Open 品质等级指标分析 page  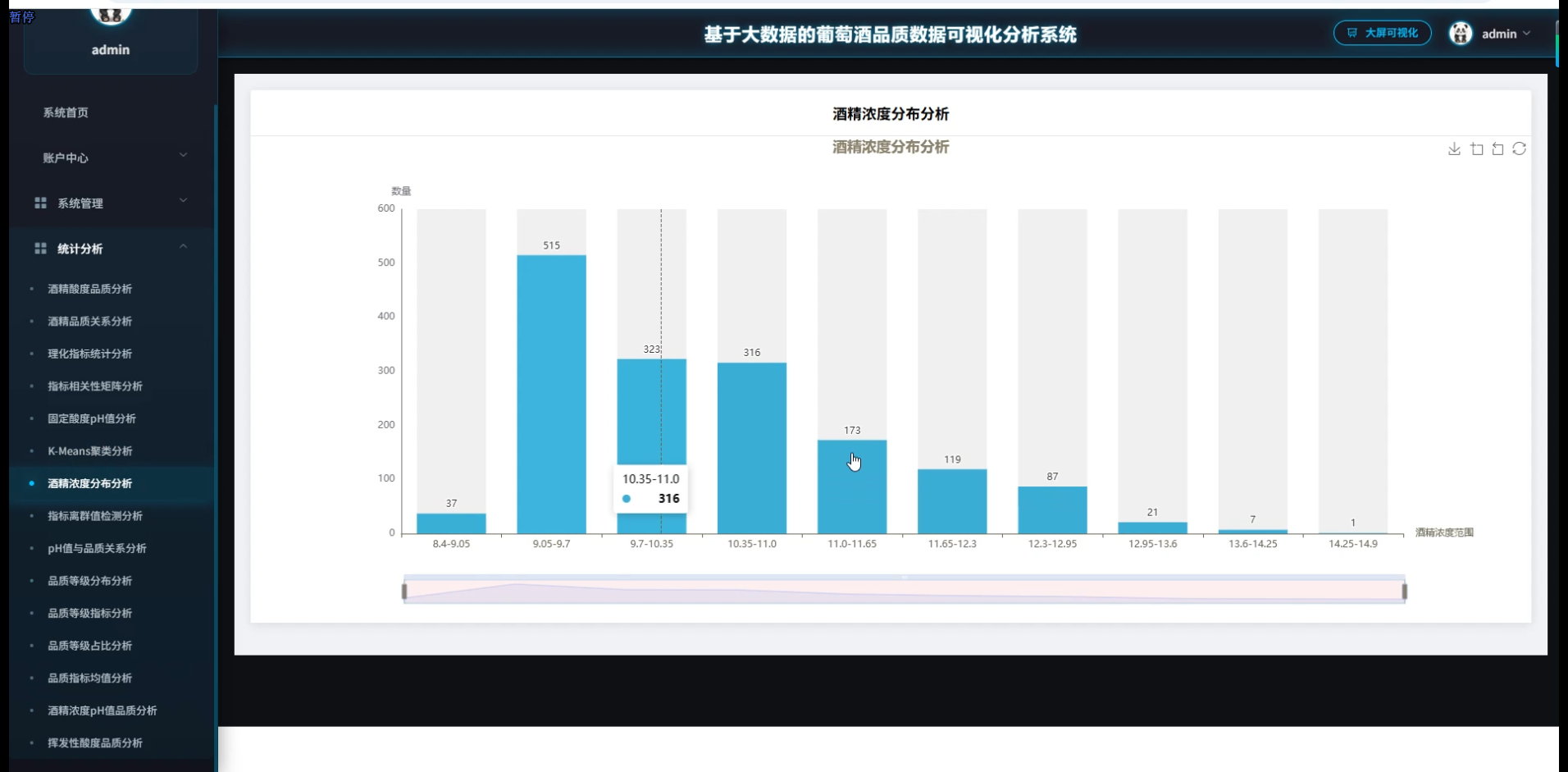pos(89,613)
